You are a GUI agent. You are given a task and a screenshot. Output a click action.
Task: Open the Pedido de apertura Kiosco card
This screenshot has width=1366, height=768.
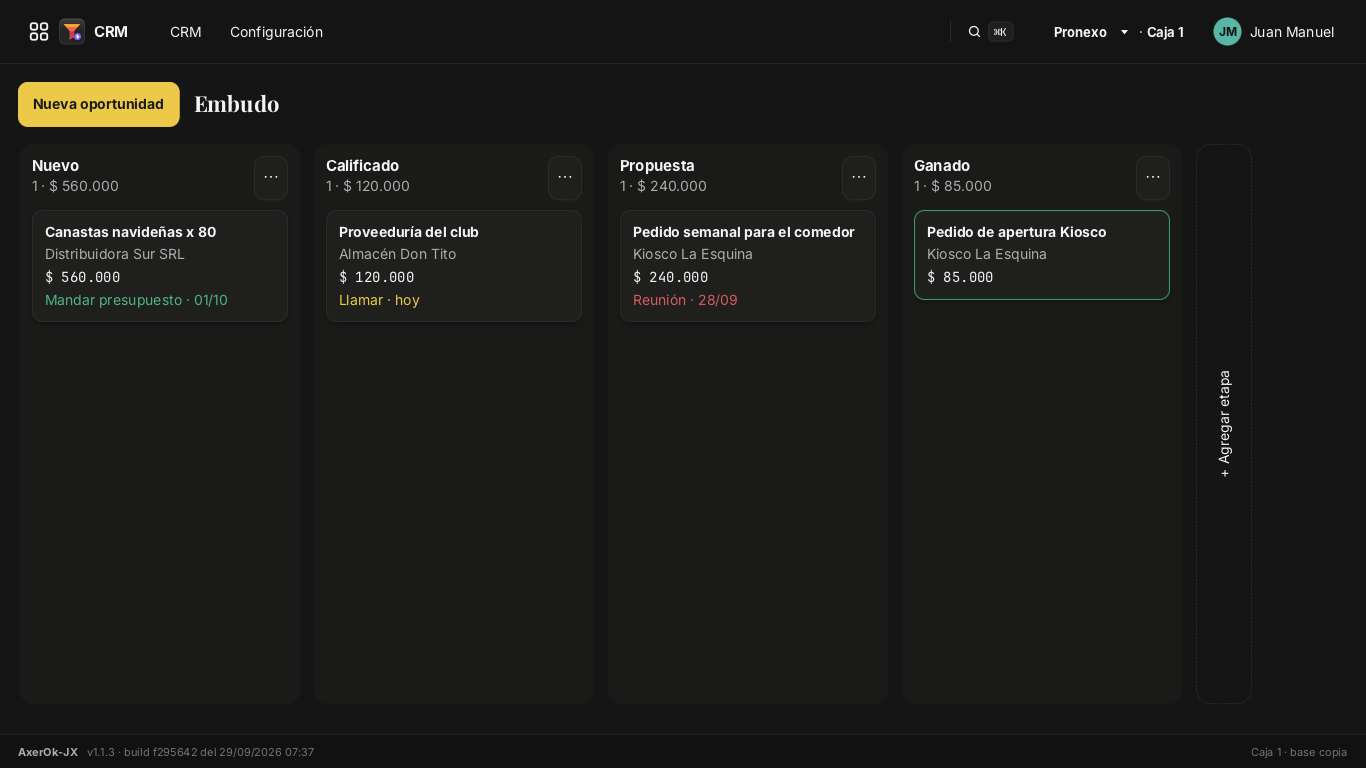[1042, 255]
